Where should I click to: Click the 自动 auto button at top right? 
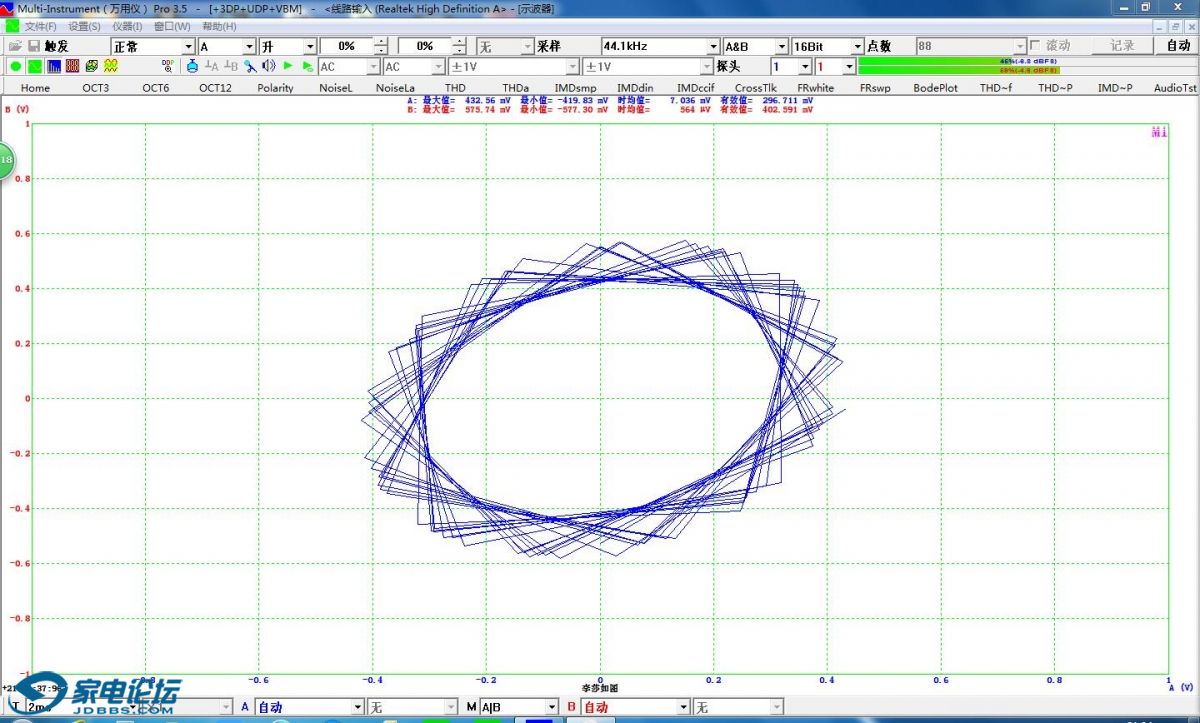[1178, 46]
